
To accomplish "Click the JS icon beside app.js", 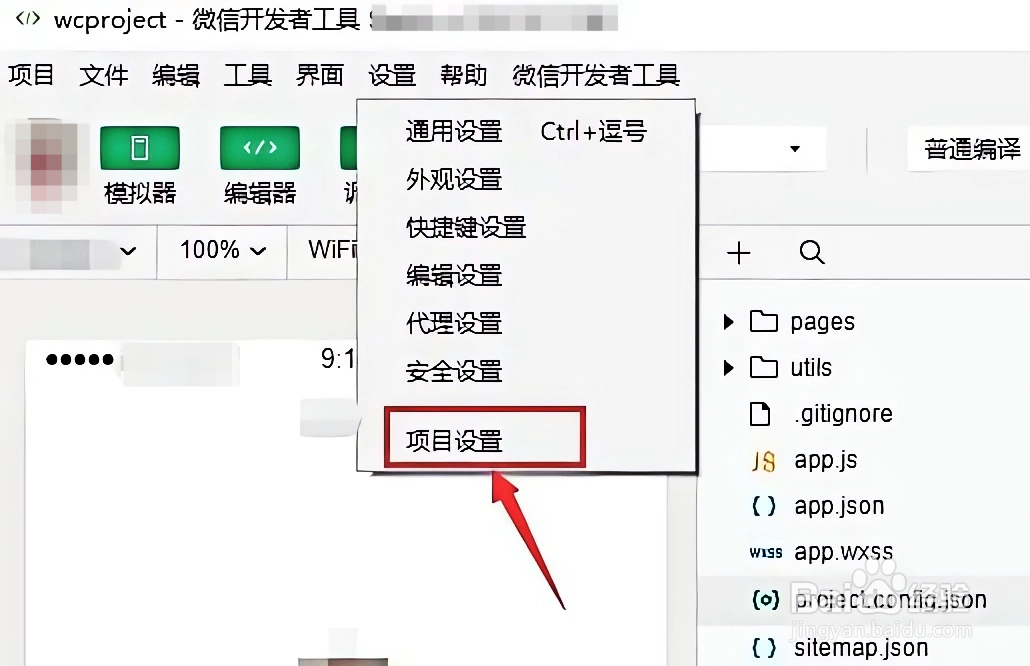I will 763,461.
